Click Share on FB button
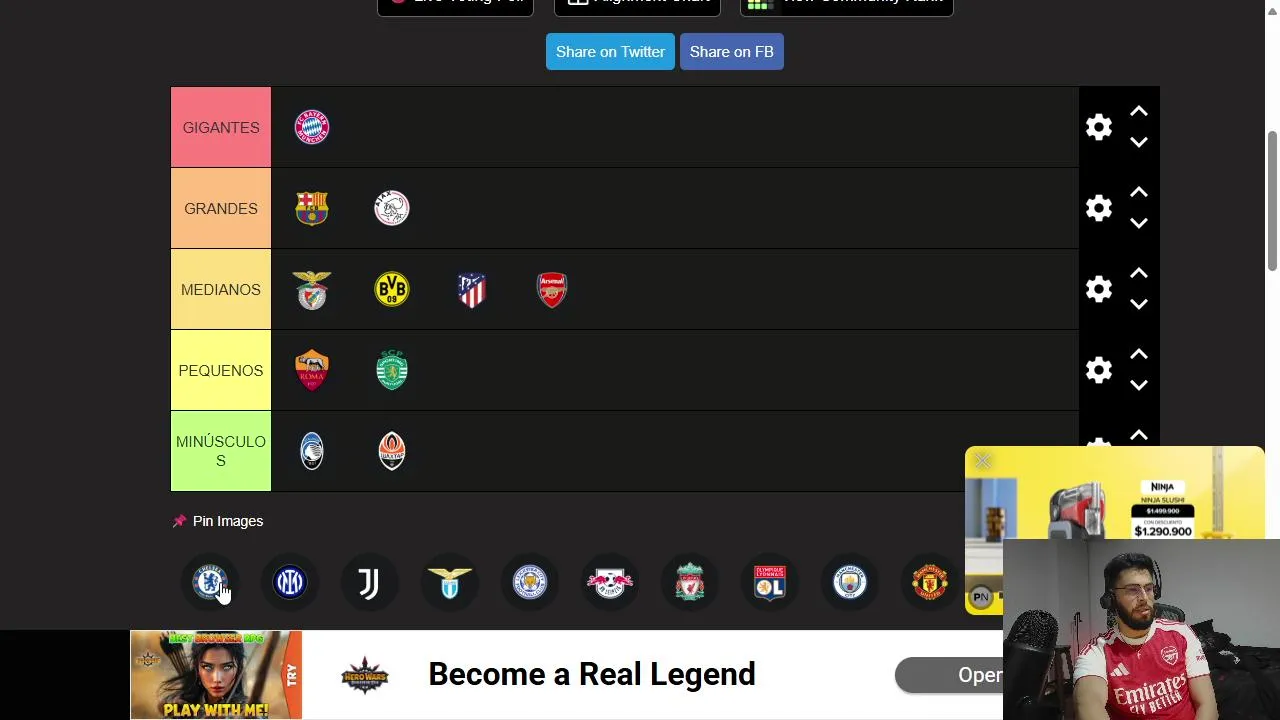This screenshot has width=1280, height=720. [x=732, y=52]
